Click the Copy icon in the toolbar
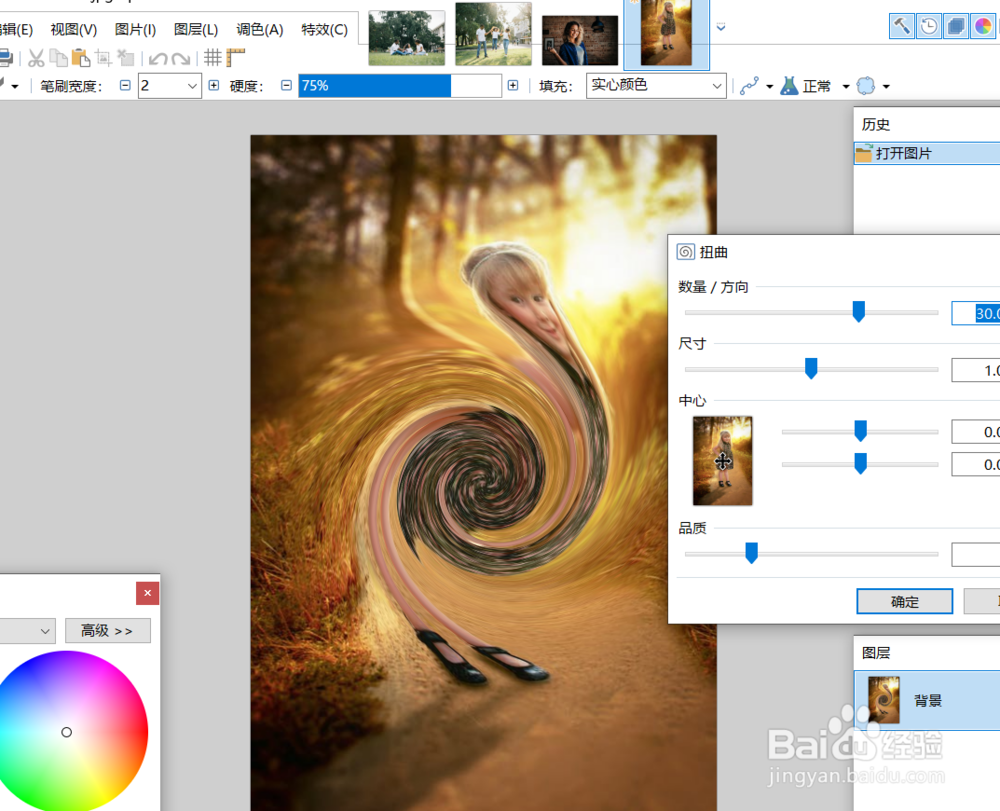Screen dimensions: 1000x811 [59, 59]
